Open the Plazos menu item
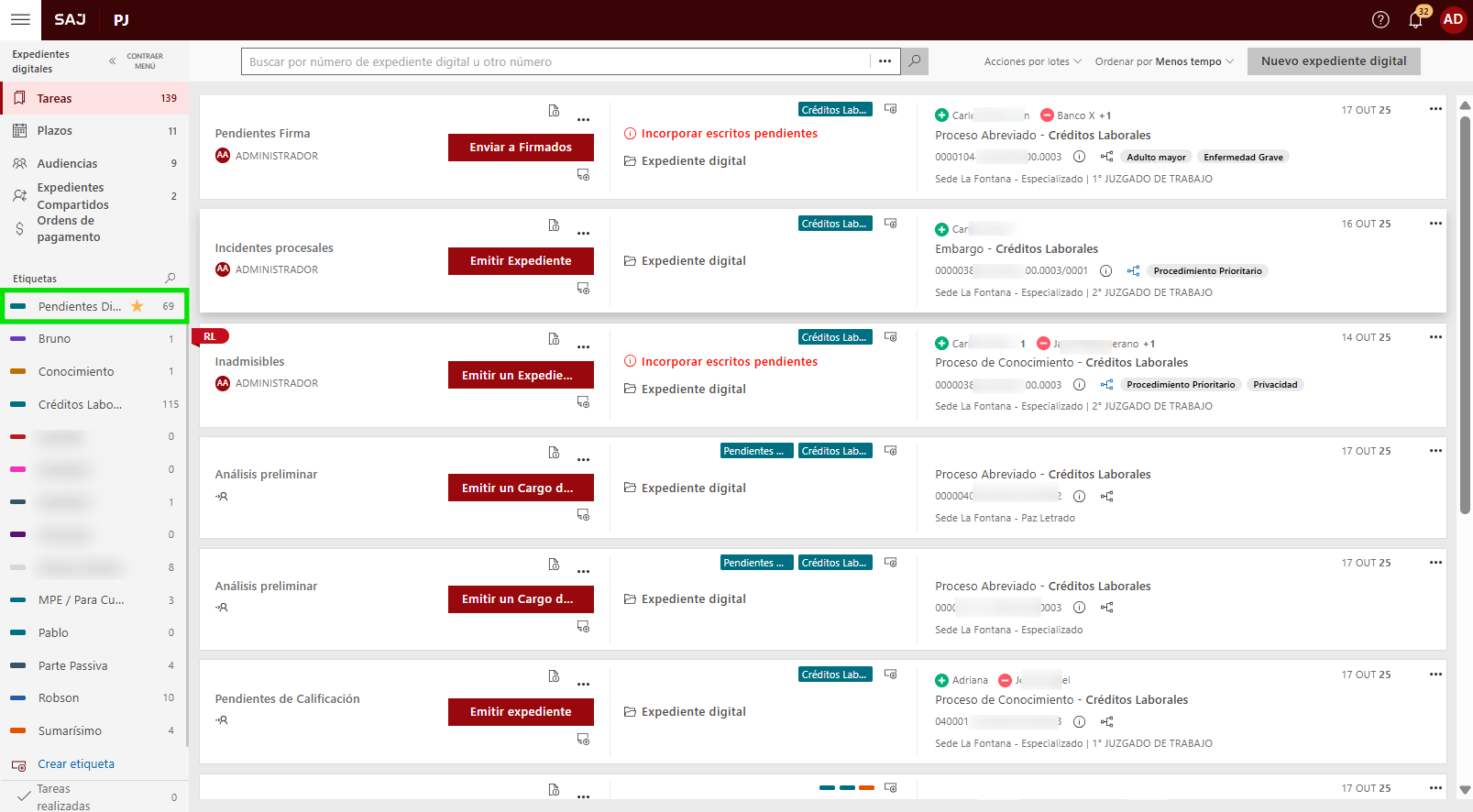This screenshot has width=1473, height=812. click(x=55, y=131)
